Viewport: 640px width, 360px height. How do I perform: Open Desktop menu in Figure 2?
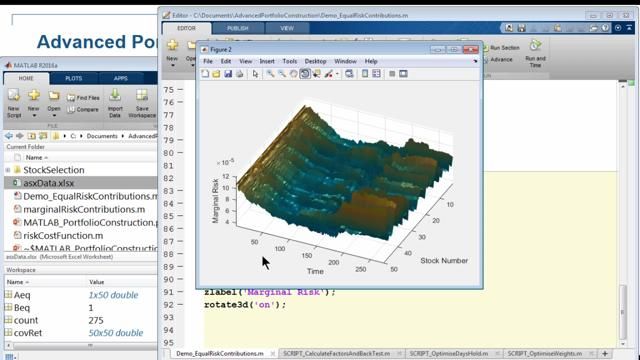click(x=316, y=61)
